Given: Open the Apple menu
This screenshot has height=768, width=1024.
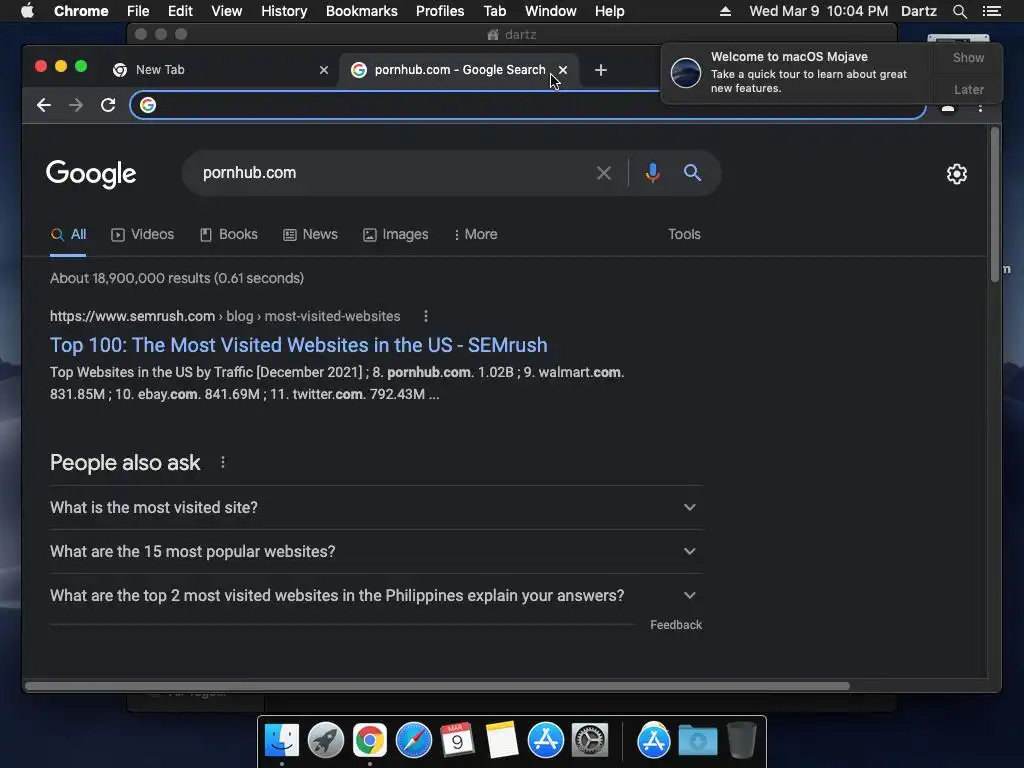Looking at the screenshot, I should [27, 10].
